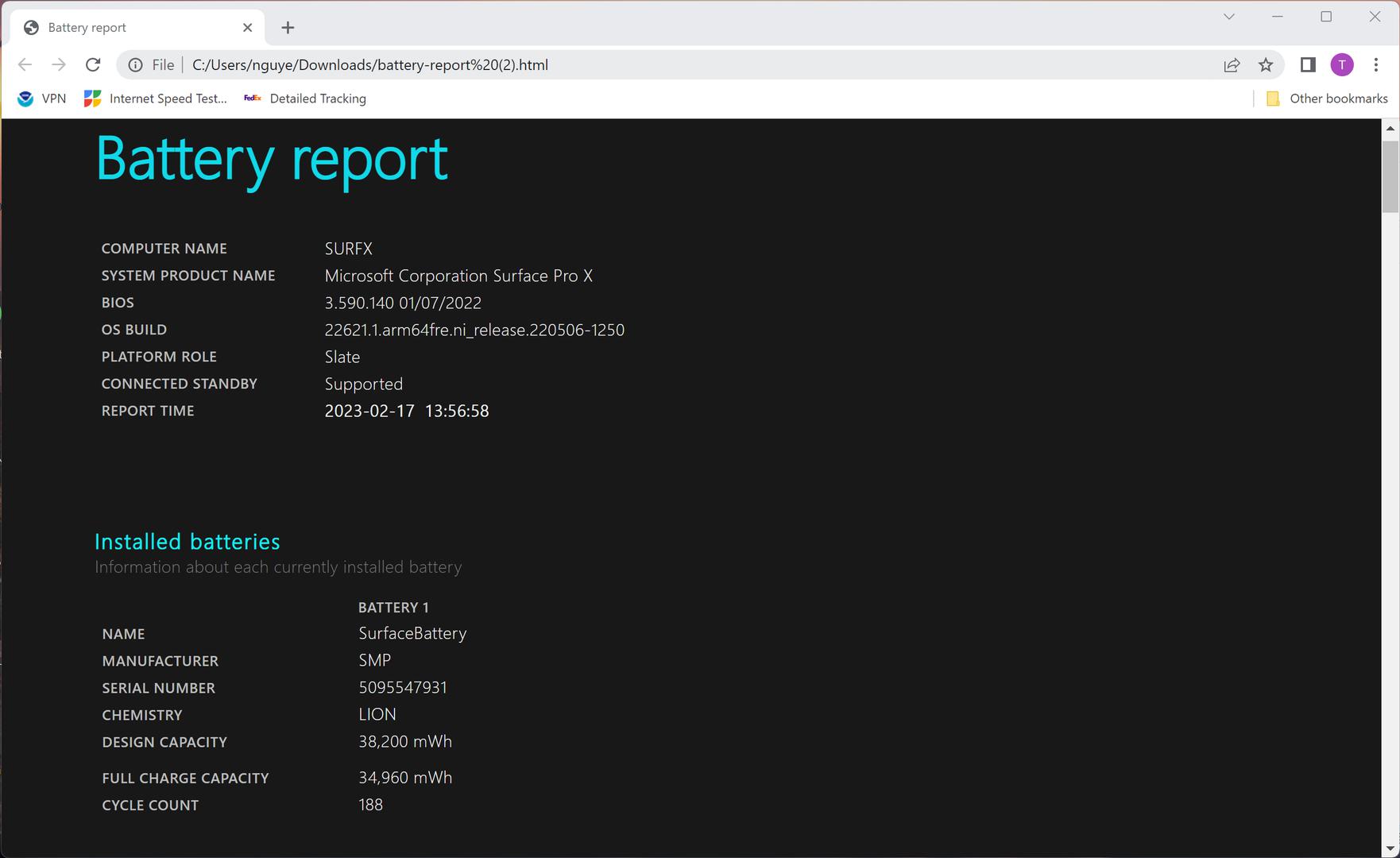Click connected standby value Supported
Viewport: 1400px width, 858px height.
(x=364, y=384)
